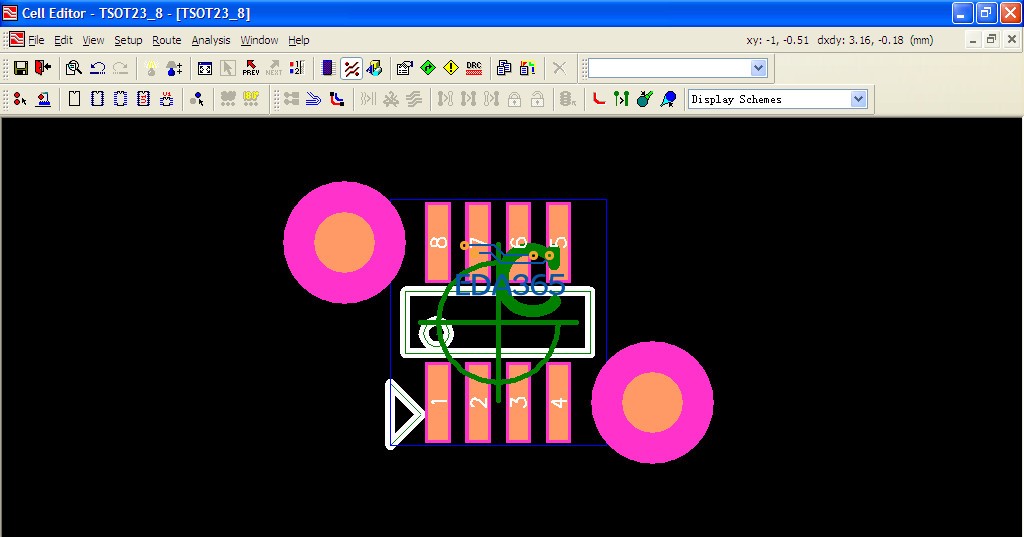Click the copy documents icon
The width and height of the screenshot is (1024, 537).
(x=504, y=68)
